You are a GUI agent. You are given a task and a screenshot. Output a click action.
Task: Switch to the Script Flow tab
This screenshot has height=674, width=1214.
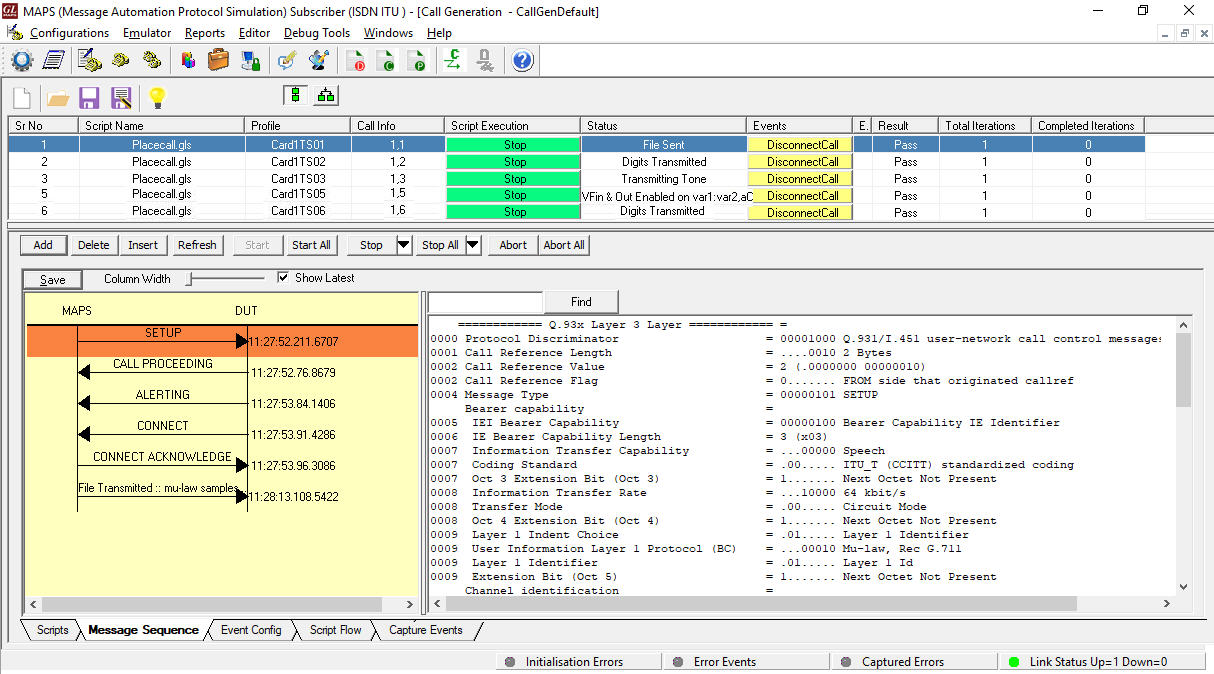click(336, 630)
